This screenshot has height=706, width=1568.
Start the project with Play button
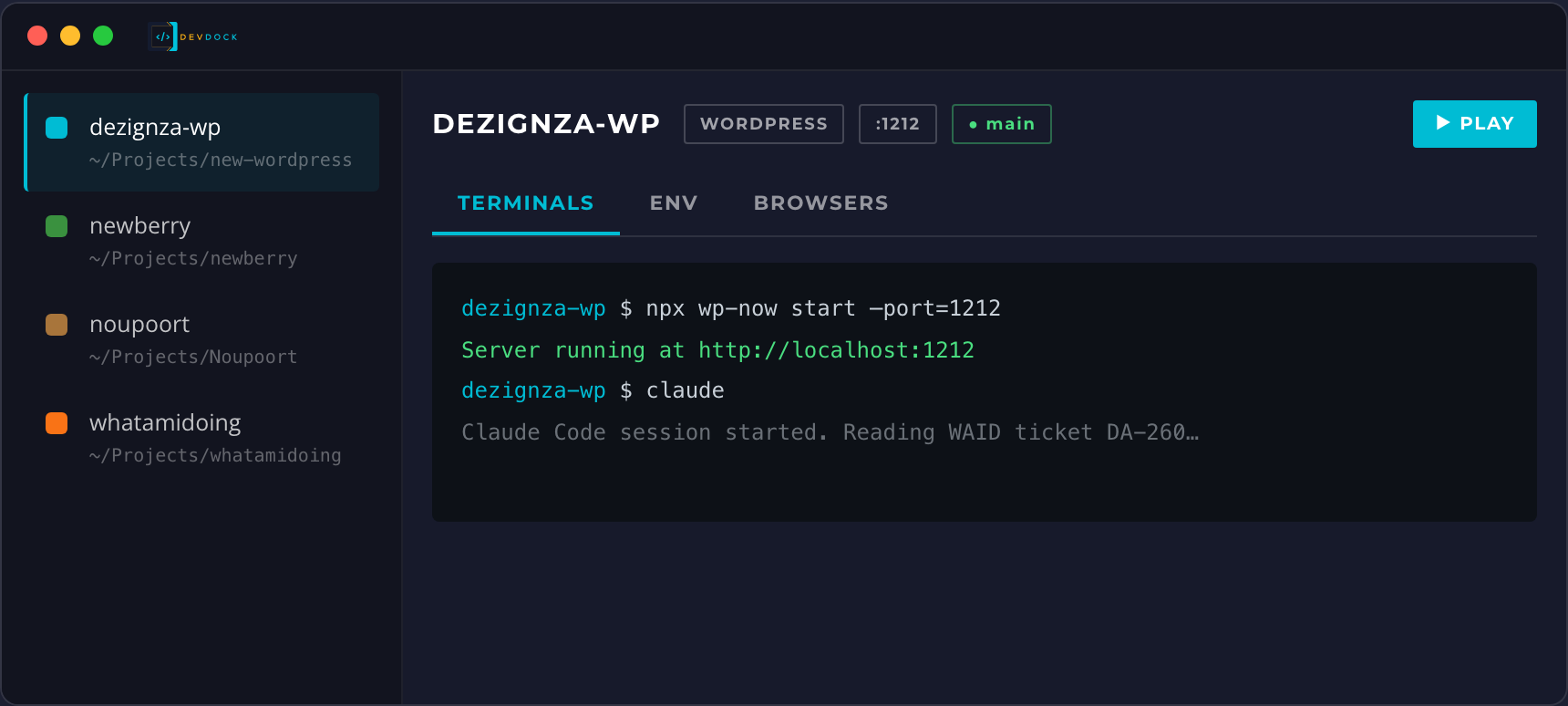coord(1475,124)
